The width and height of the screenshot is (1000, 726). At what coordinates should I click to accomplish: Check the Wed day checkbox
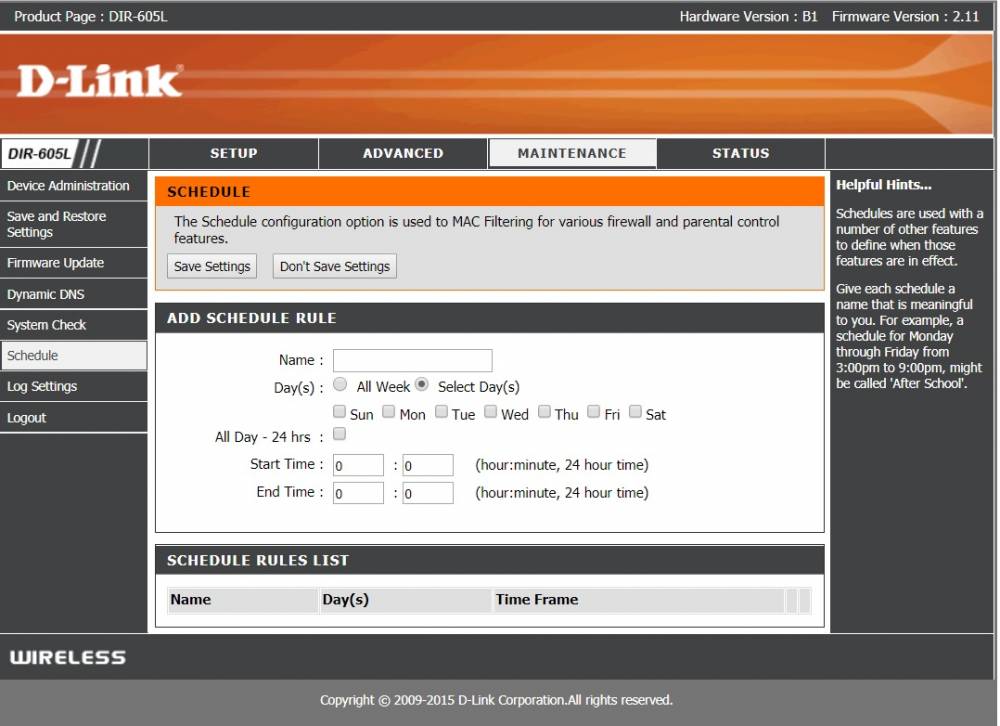point(490,411)
